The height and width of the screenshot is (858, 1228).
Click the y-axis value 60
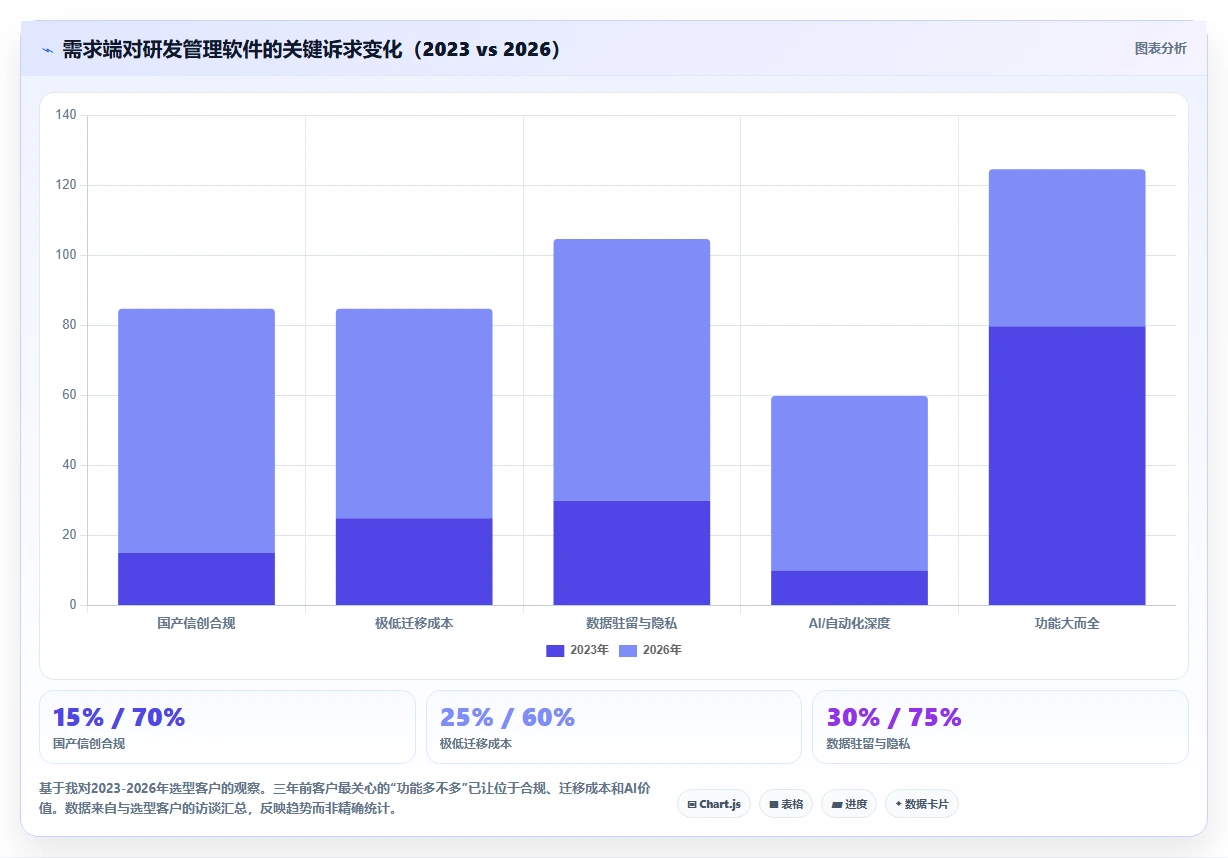click(x=69, y=395)
